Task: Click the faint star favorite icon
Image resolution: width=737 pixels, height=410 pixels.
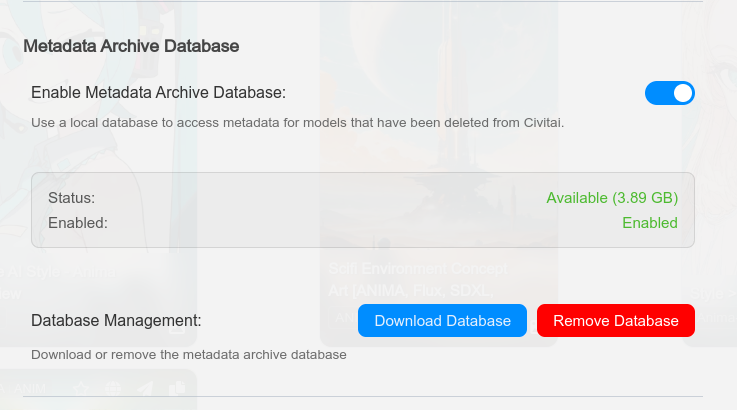Action: [x=81, y=389]
